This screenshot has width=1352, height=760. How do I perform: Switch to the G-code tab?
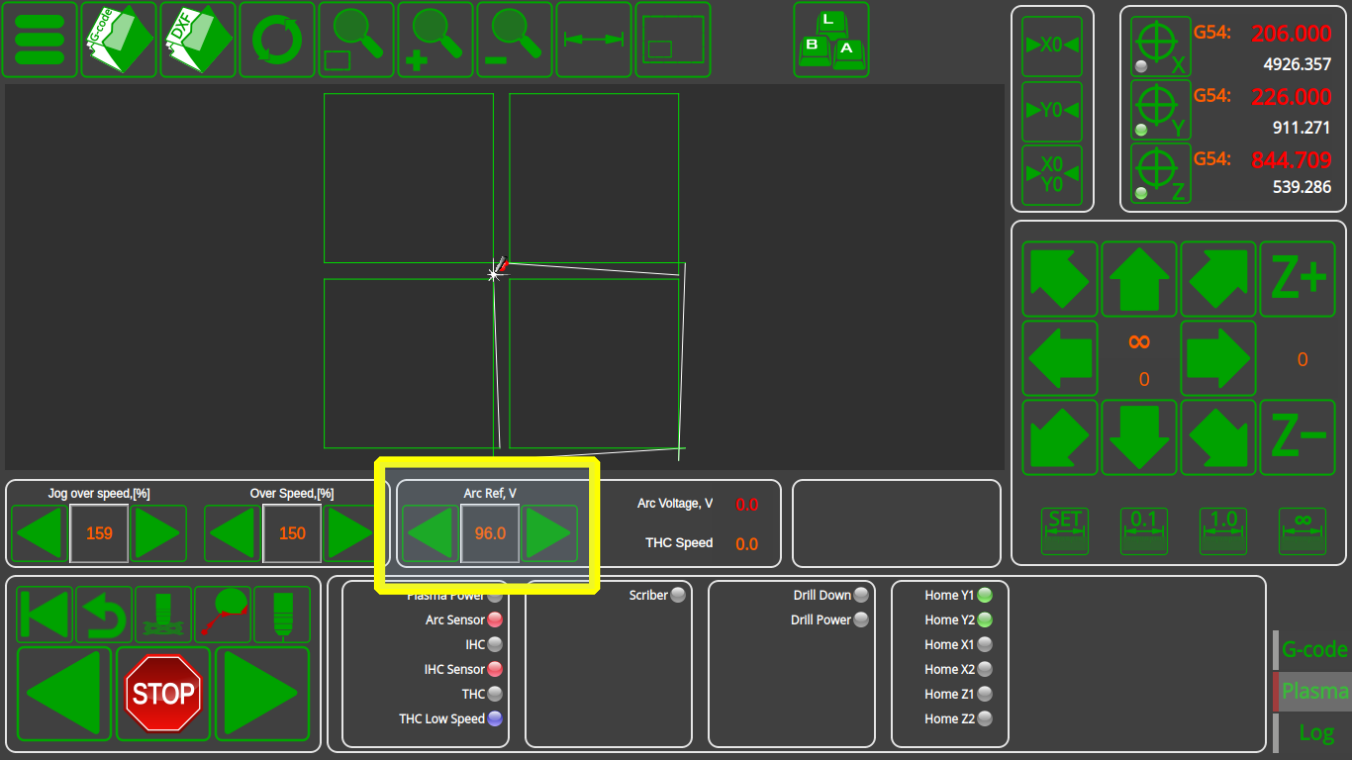pos(1314,650)
